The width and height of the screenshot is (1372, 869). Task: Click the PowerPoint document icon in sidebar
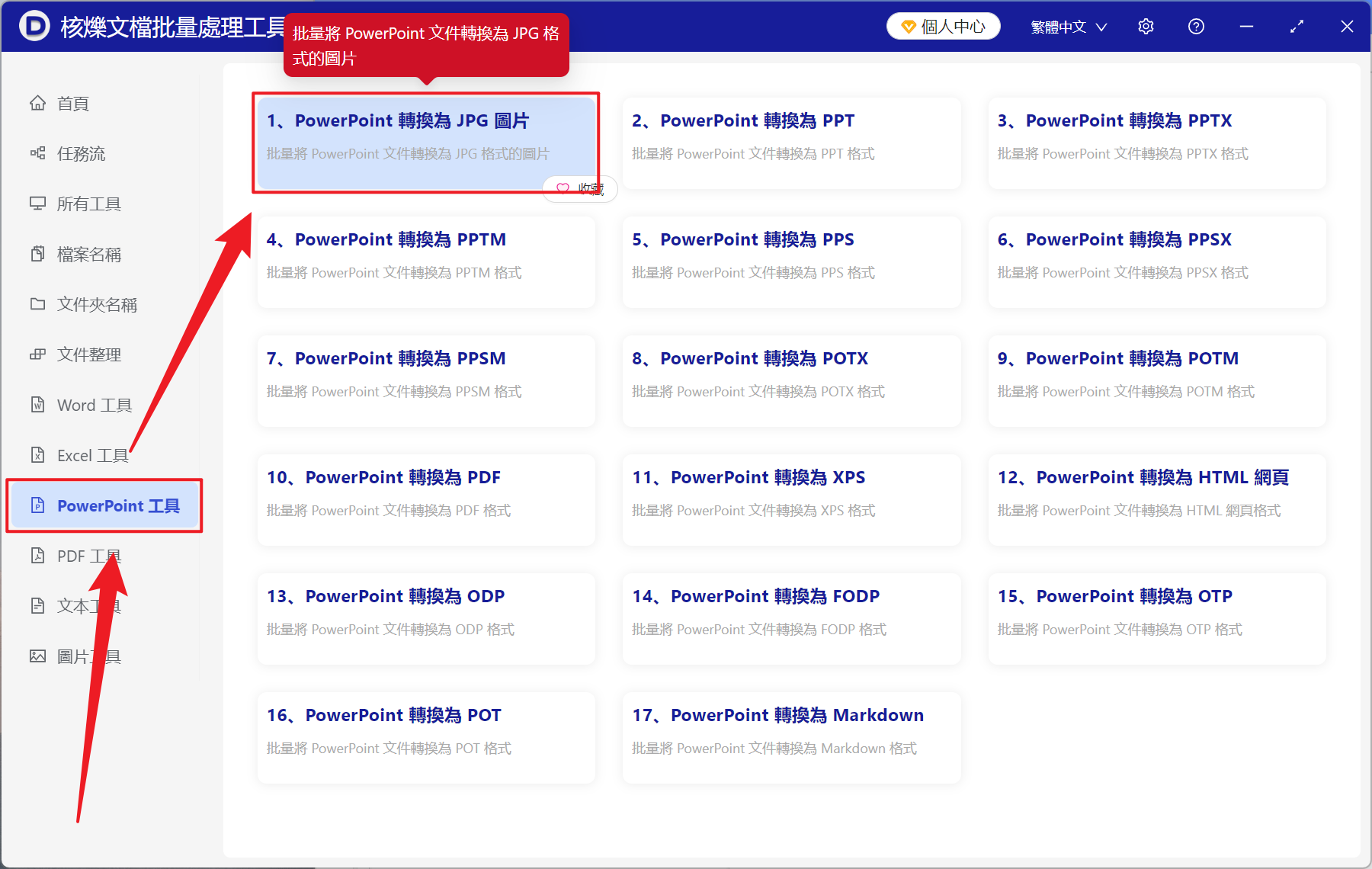[x=37, y=505]
